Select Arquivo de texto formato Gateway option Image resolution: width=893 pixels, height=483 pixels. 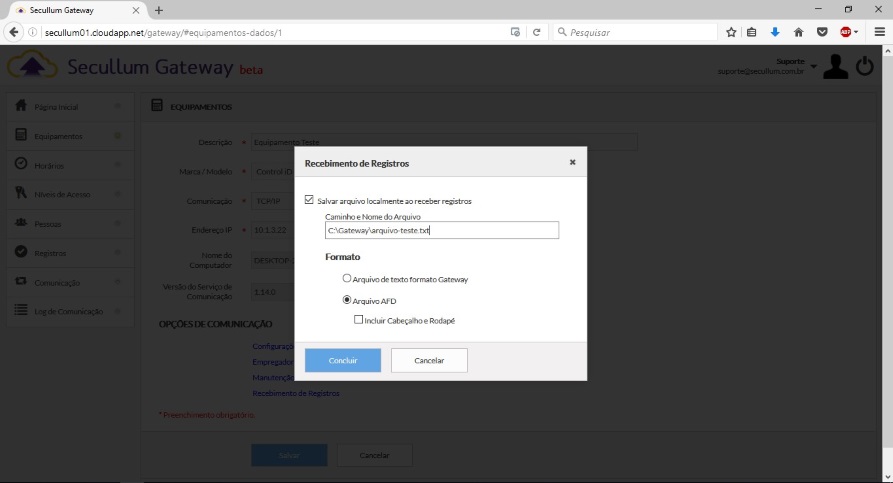click(347, 279)
